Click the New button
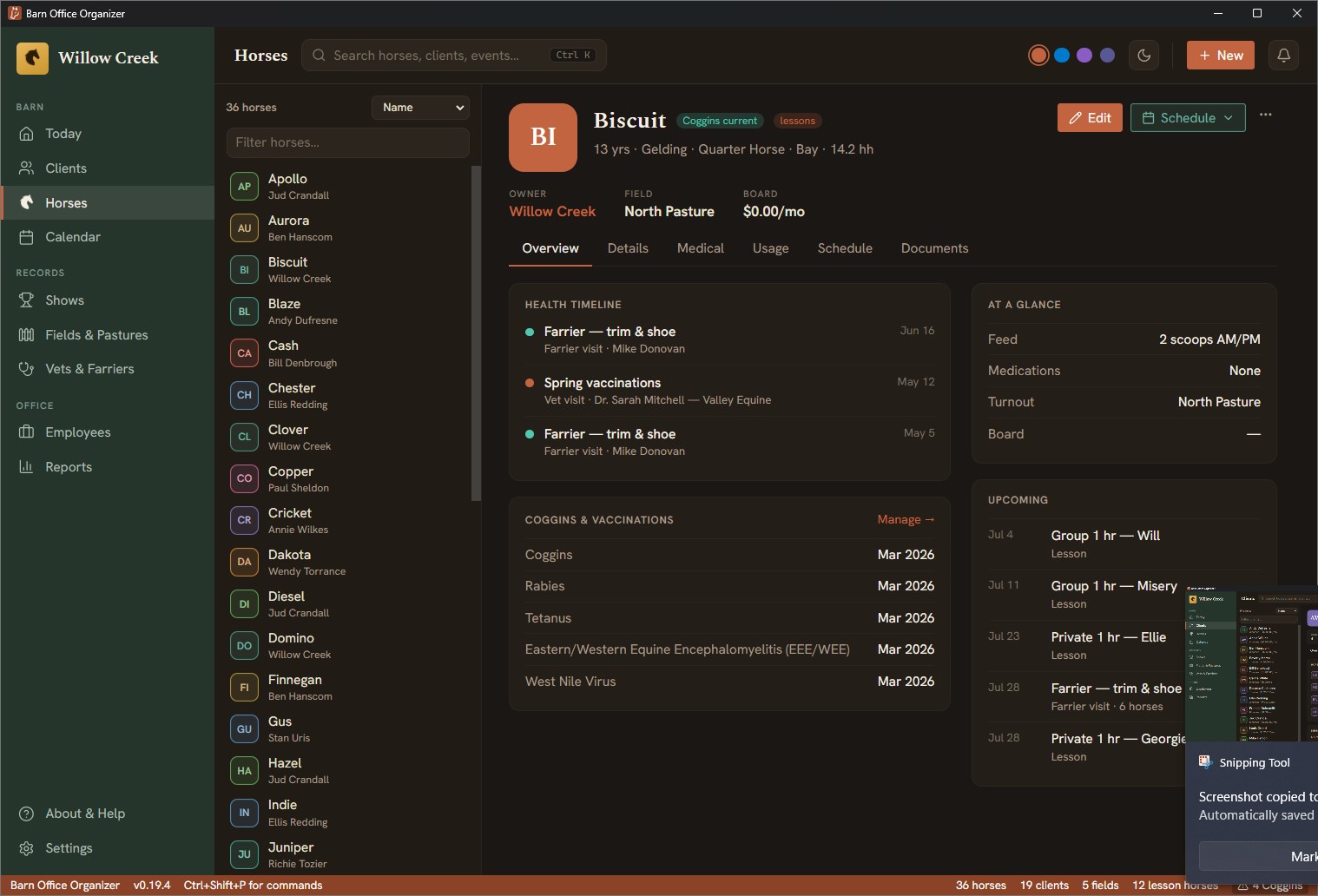The width and height of the screenshot is (1318, 896). [1221, 56]
